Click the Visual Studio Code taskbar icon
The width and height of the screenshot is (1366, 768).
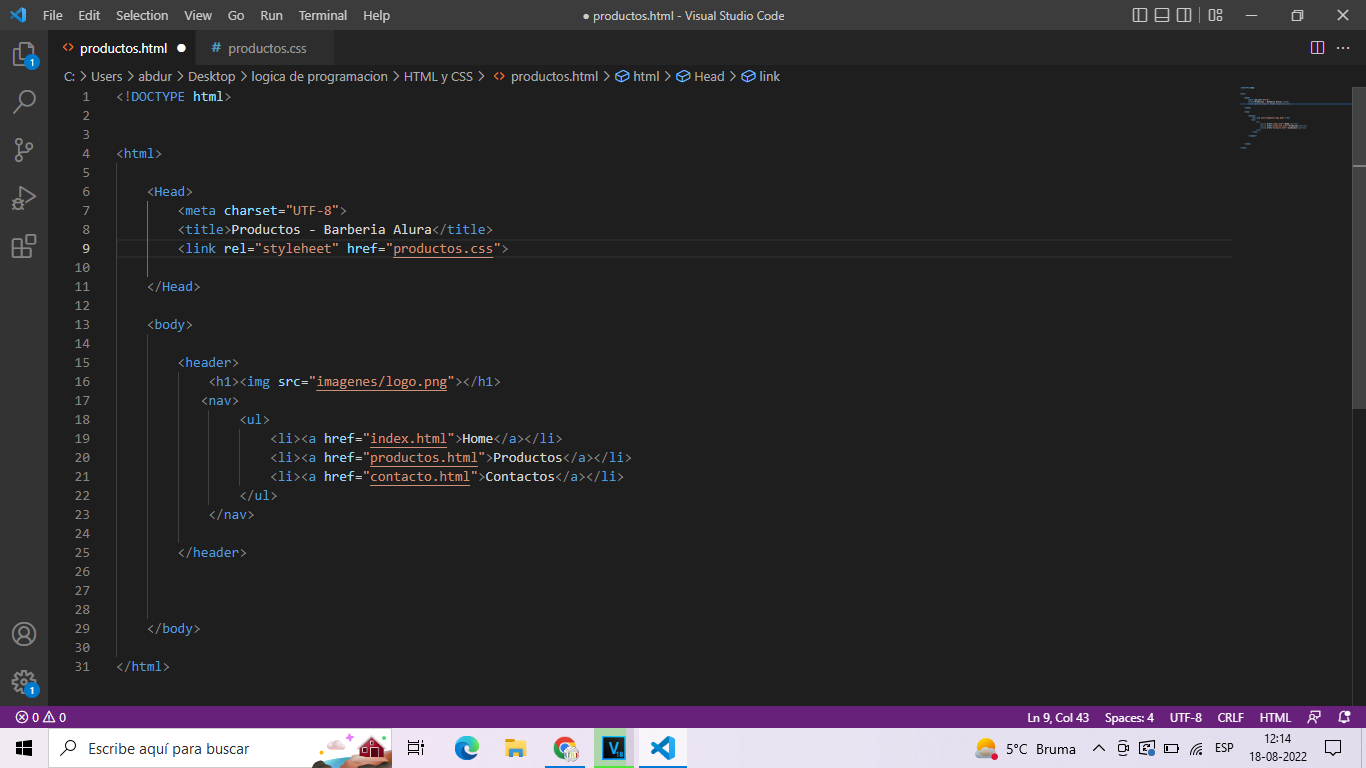point(663,748)
